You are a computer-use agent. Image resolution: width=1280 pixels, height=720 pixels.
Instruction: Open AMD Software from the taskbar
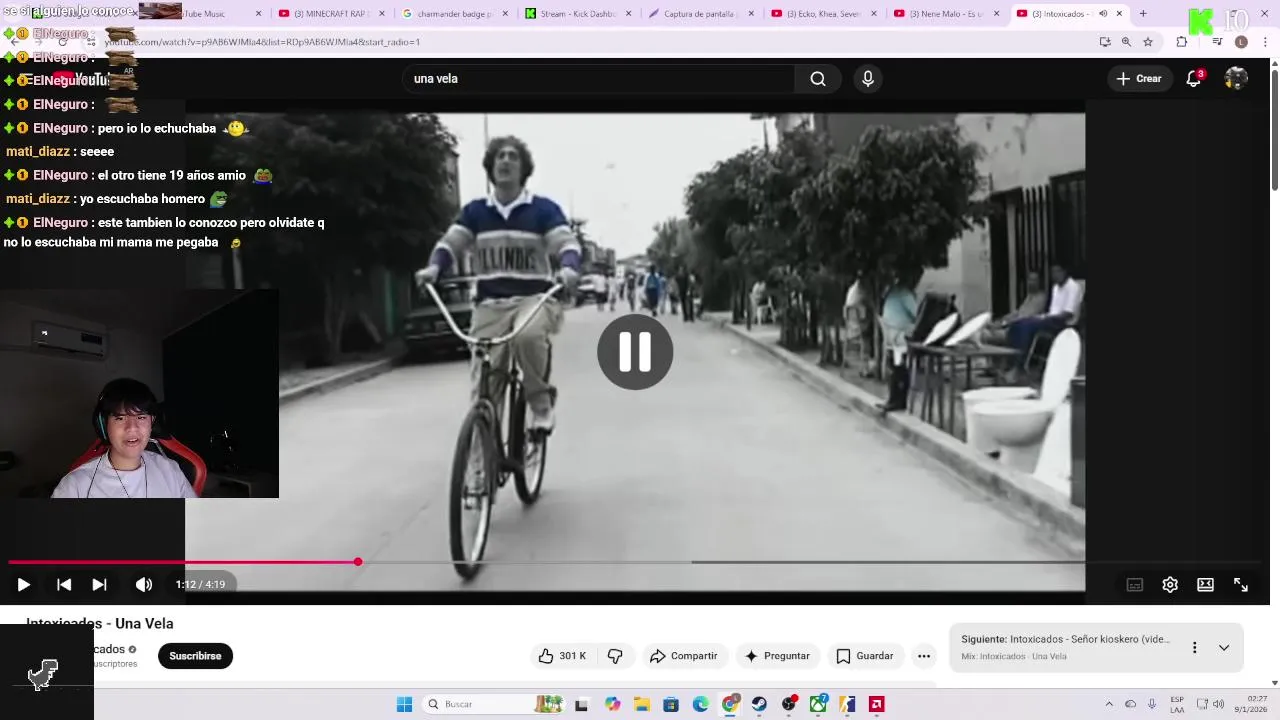[x=877, y=704]
